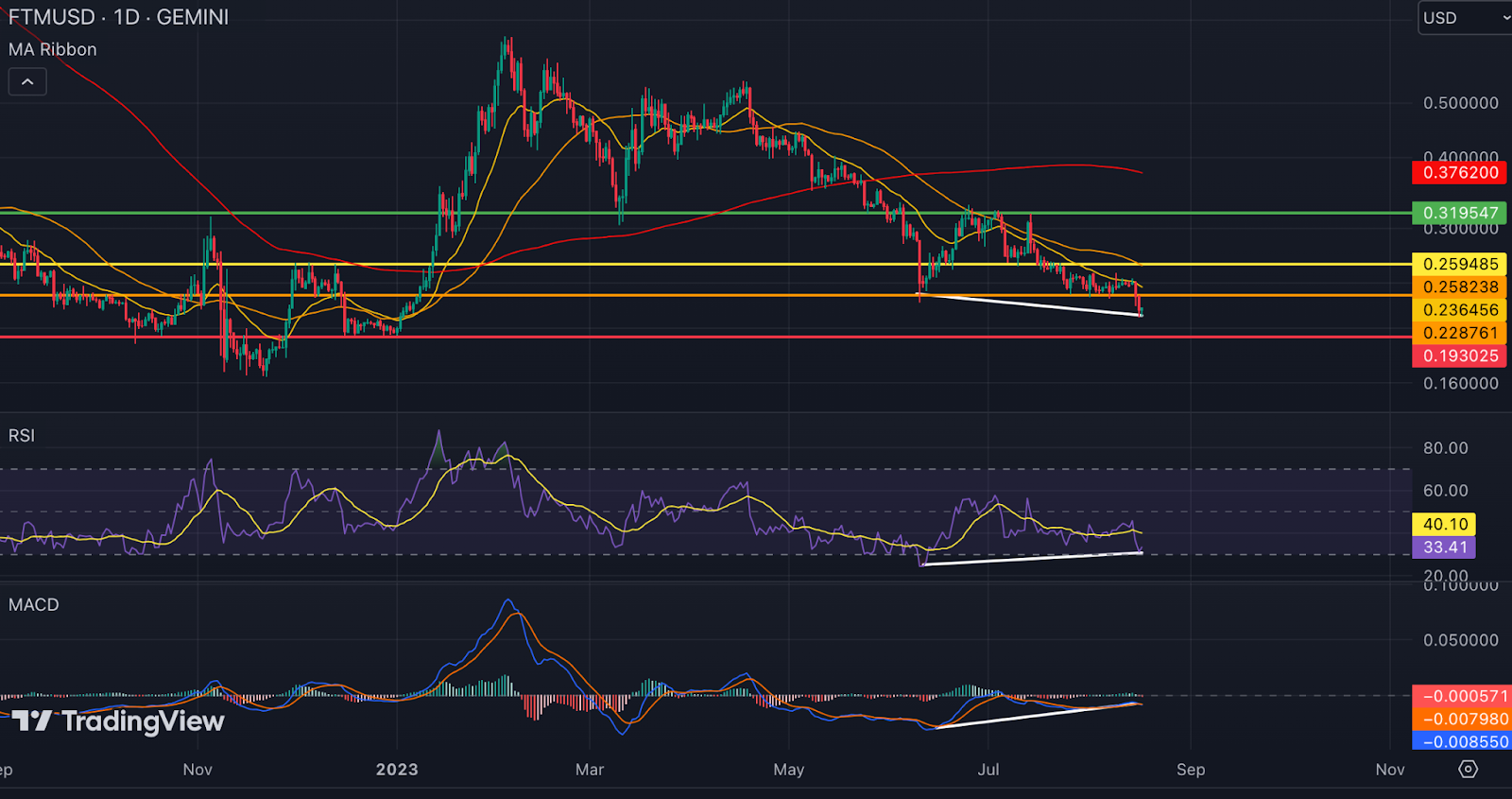Click the Jul time axis label
This screenshot has height=799, width=1512.
[x=988, y=769]
